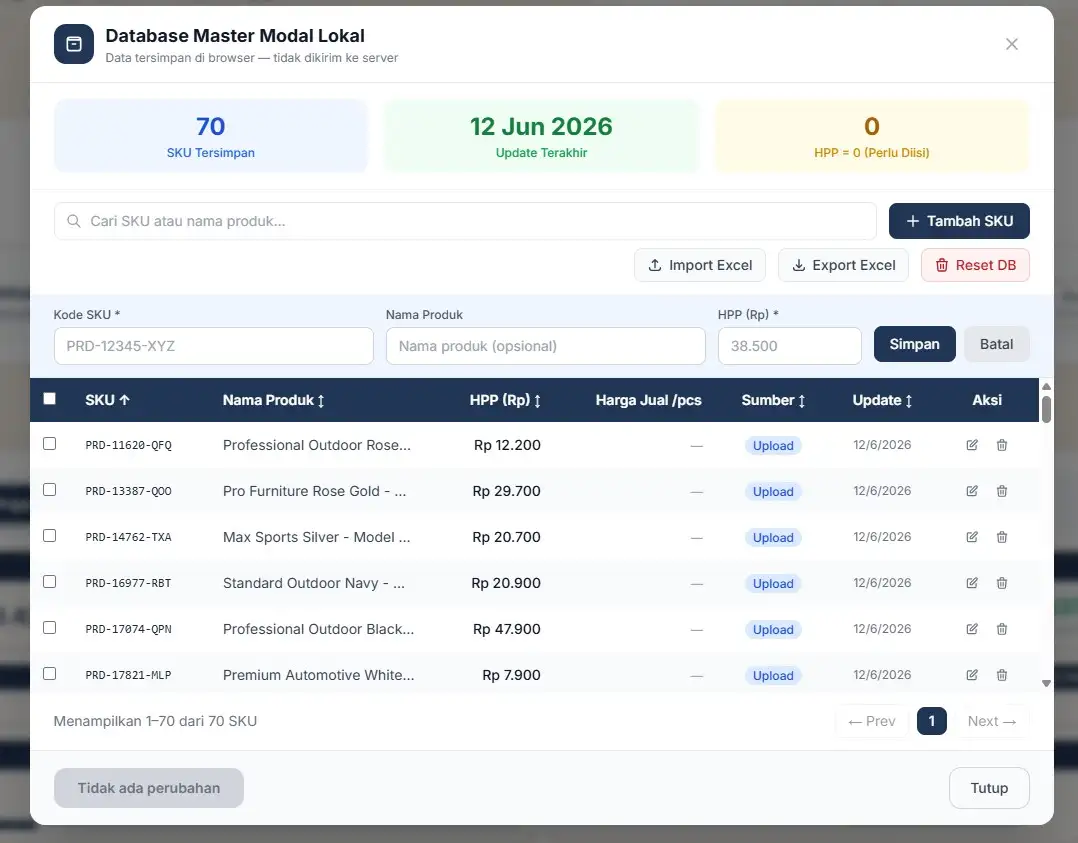
Task: Click the 70 SKU Tersimpan card
Action: coord(211,136)
